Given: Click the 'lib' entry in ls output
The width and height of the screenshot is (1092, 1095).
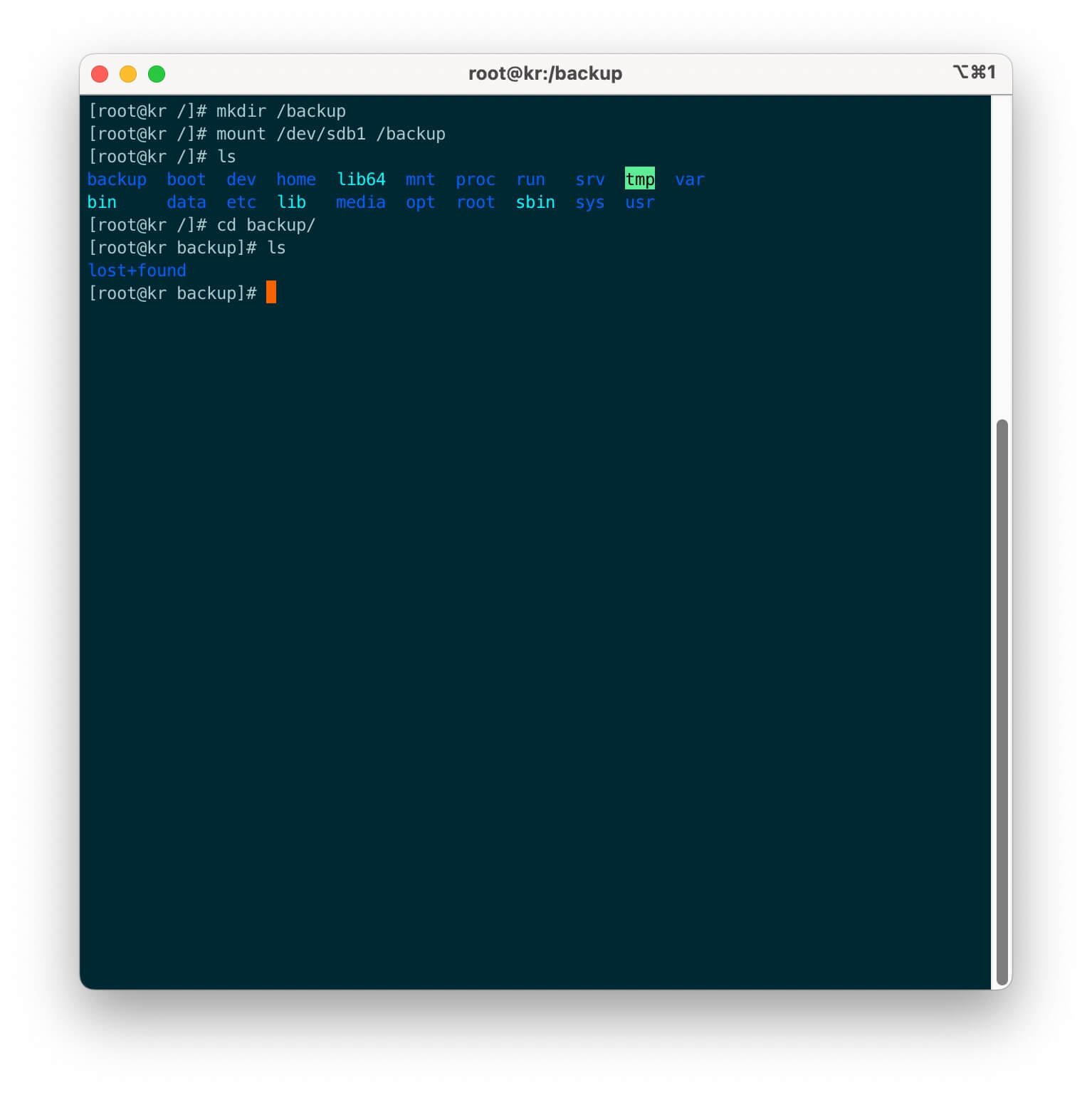Looking at the screenshot, I should pyautogui.click(x=291, y=202).
